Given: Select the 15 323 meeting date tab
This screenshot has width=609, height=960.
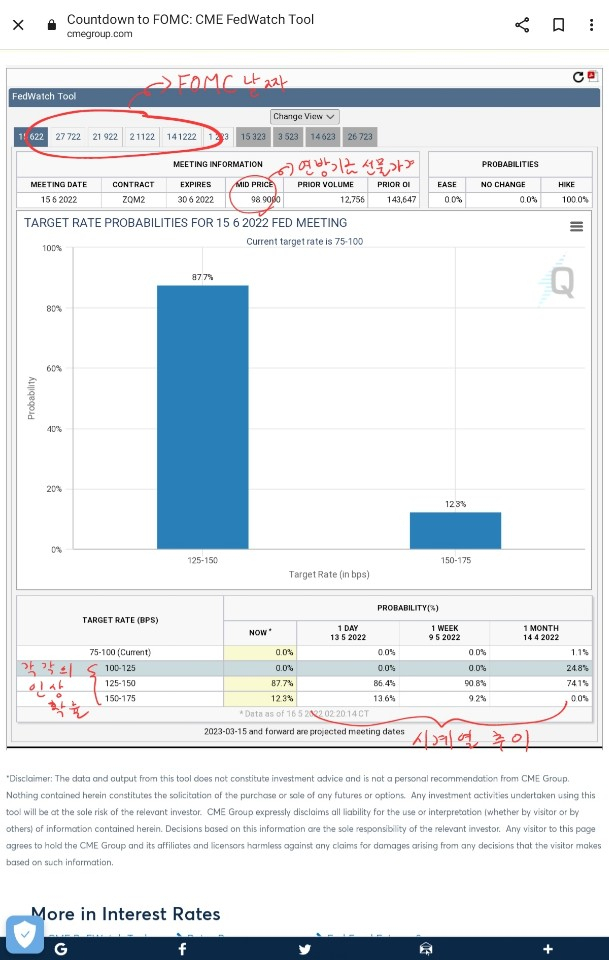Looking at the screenshot, I should pos(253,137).
